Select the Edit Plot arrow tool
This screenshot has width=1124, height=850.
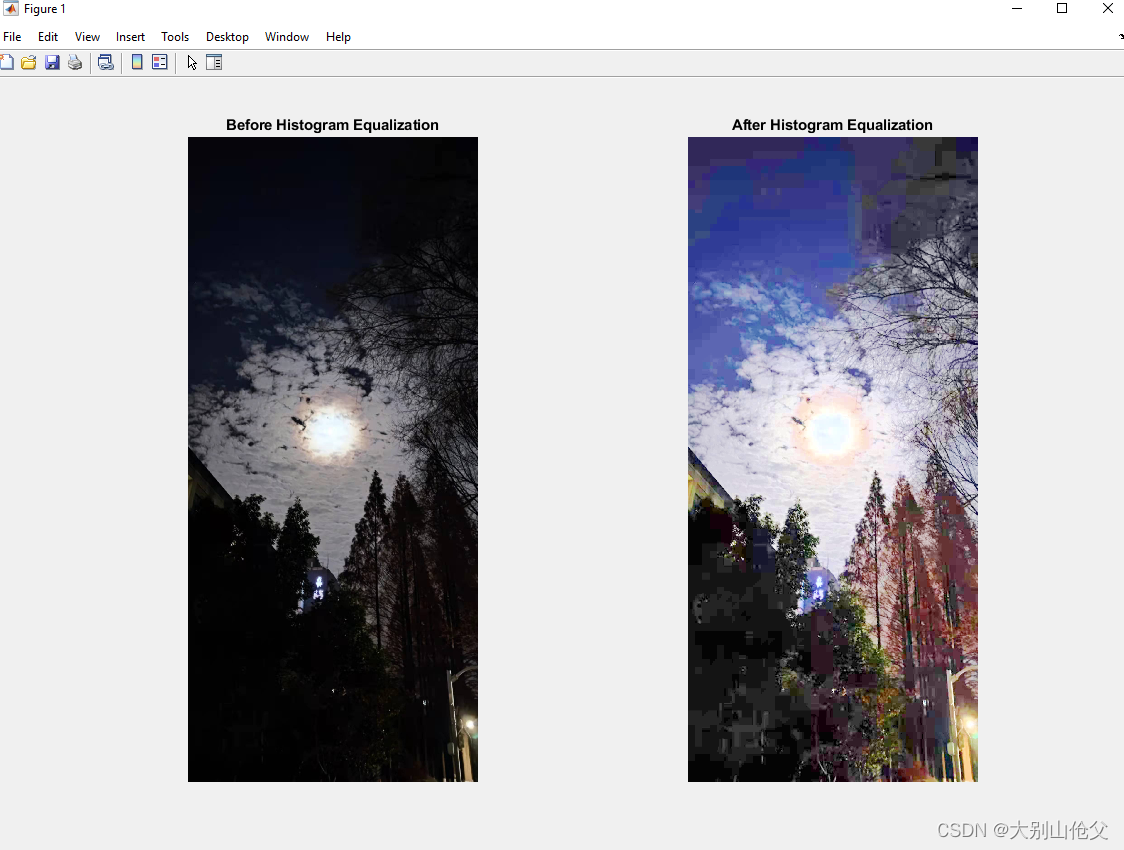coord(190,62)
